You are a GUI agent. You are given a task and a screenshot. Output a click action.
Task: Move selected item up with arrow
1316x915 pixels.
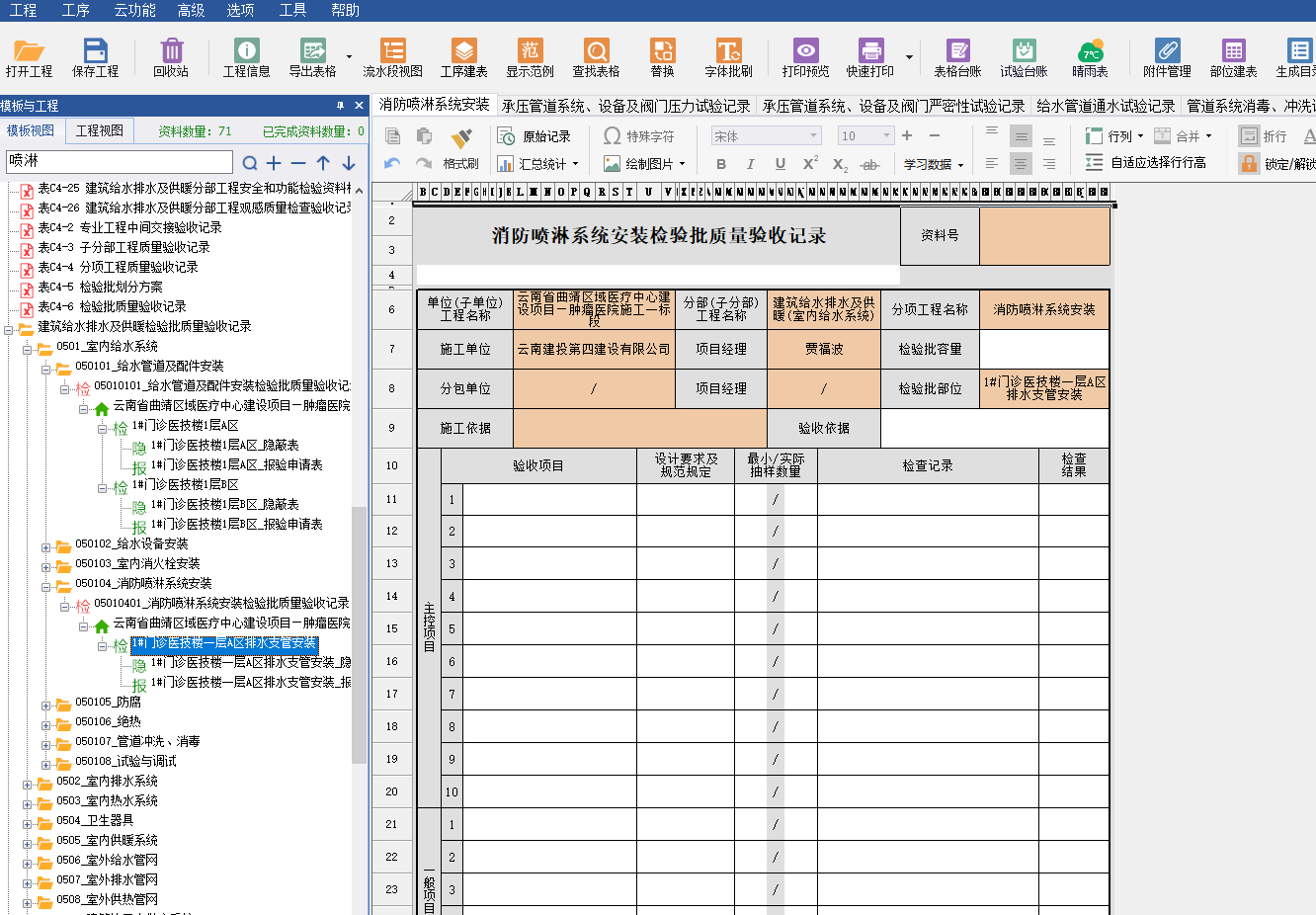click(323, 163)
